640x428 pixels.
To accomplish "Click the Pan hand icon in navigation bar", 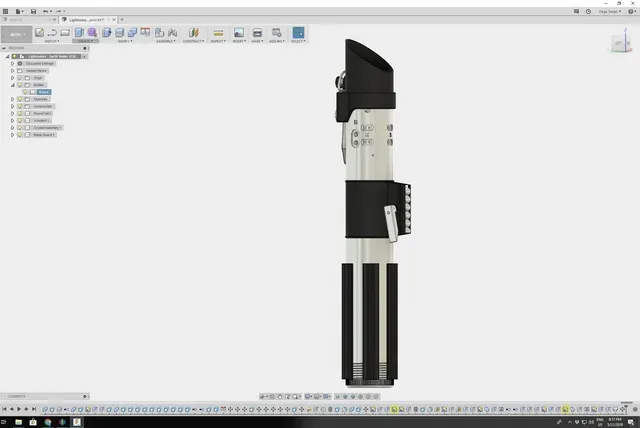I will point(280,396).
